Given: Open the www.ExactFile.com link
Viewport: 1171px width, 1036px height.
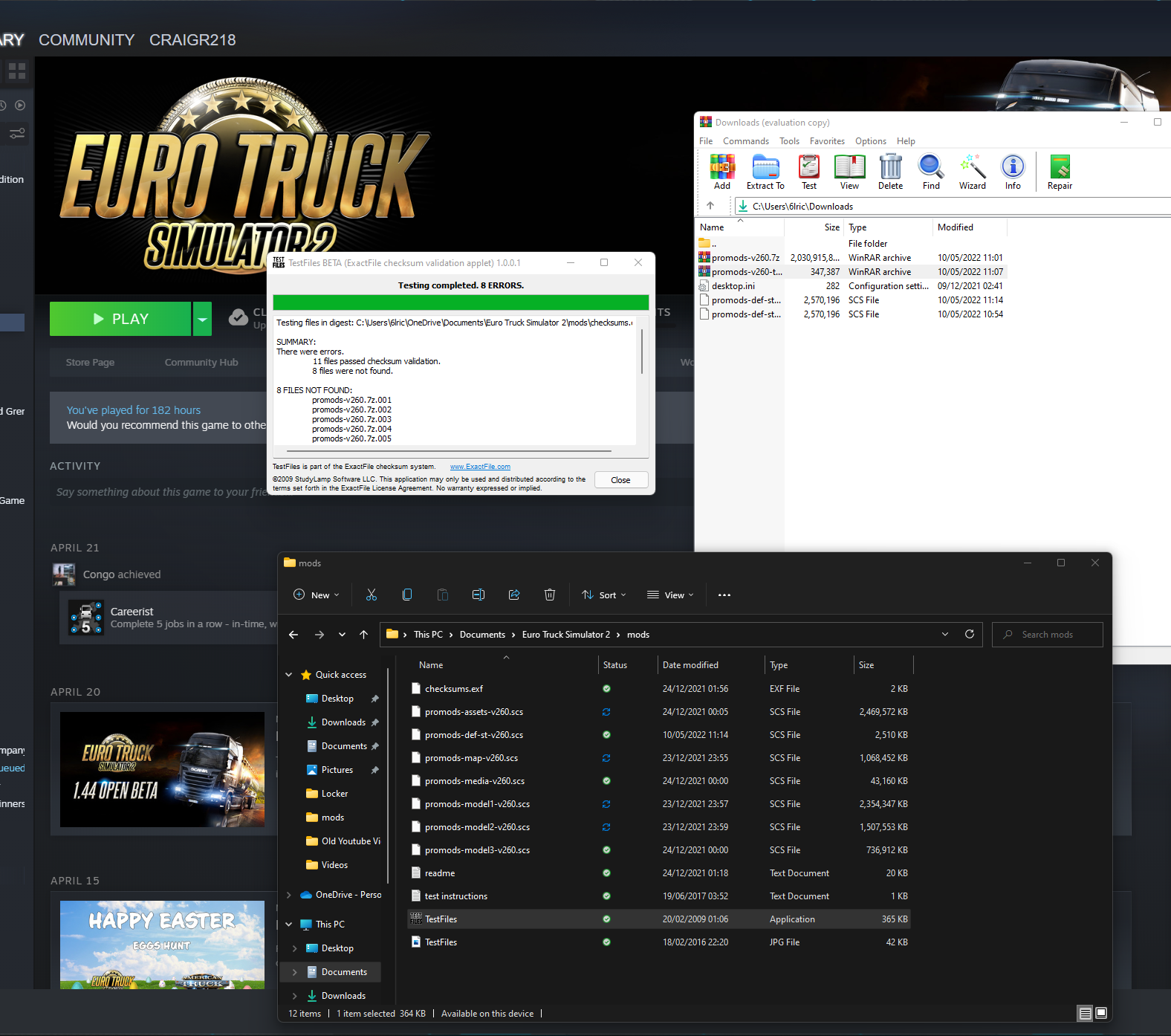Looking at the screenshot, I should (480, 467).
